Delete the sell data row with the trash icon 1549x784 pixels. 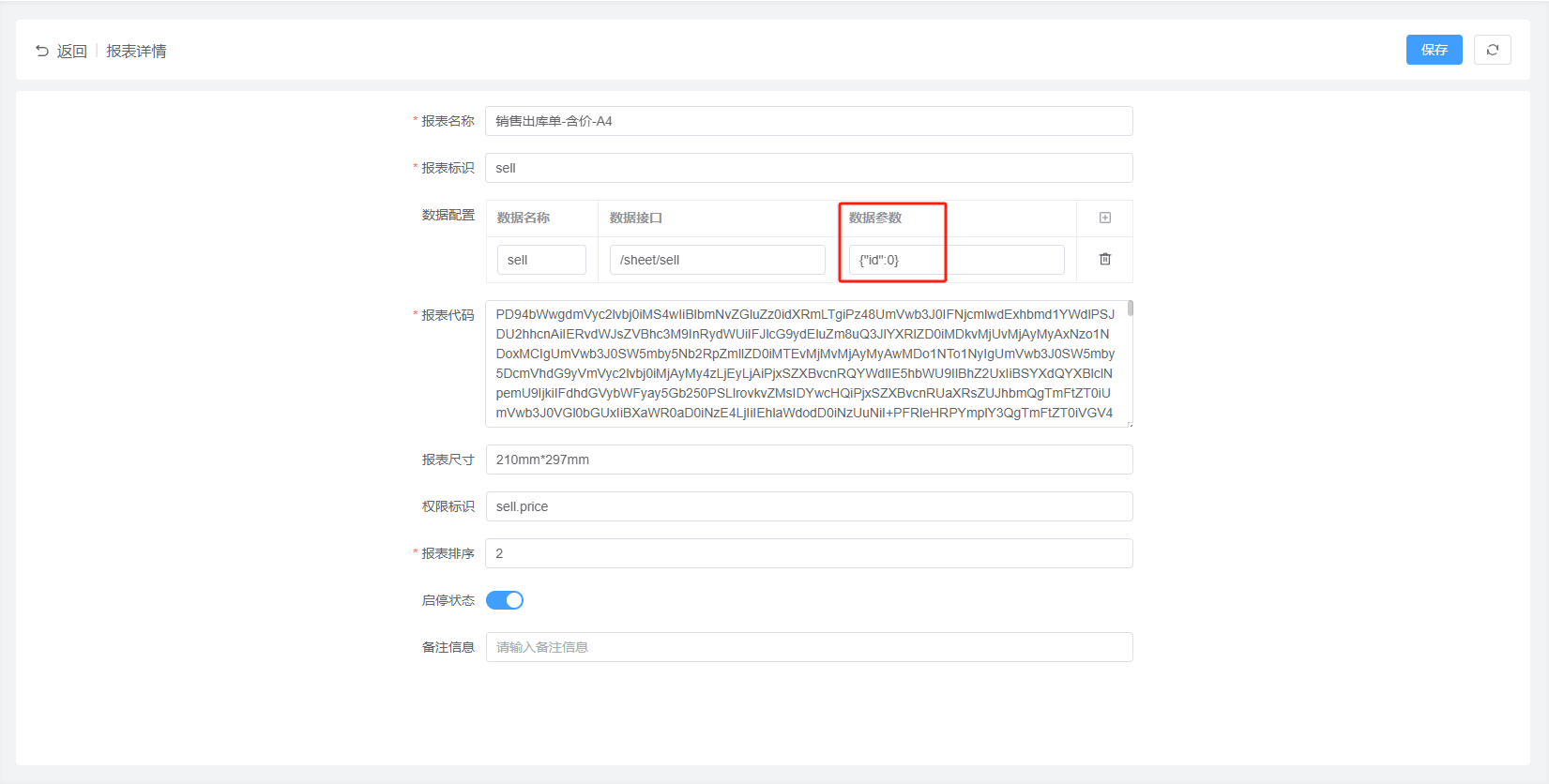(1105, 259)
